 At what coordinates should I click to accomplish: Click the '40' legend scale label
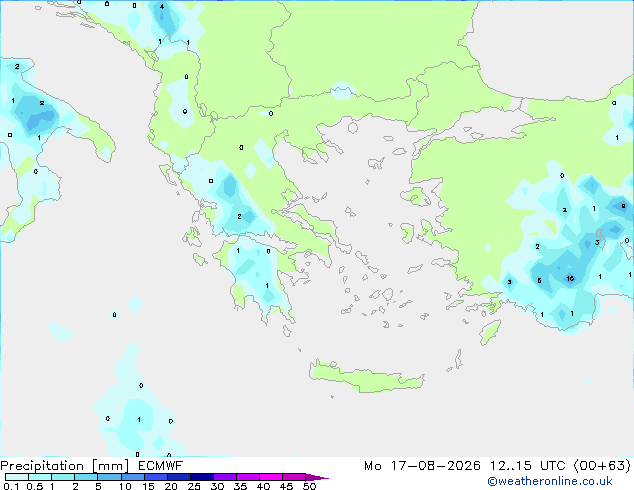coord(263,486)
